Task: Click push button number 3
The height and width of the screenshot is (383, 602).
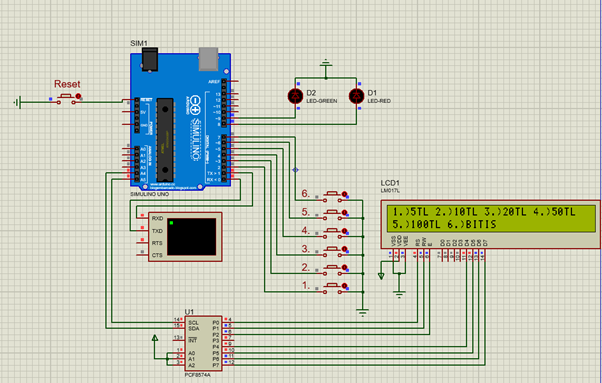Action: (x=332, y=251)
